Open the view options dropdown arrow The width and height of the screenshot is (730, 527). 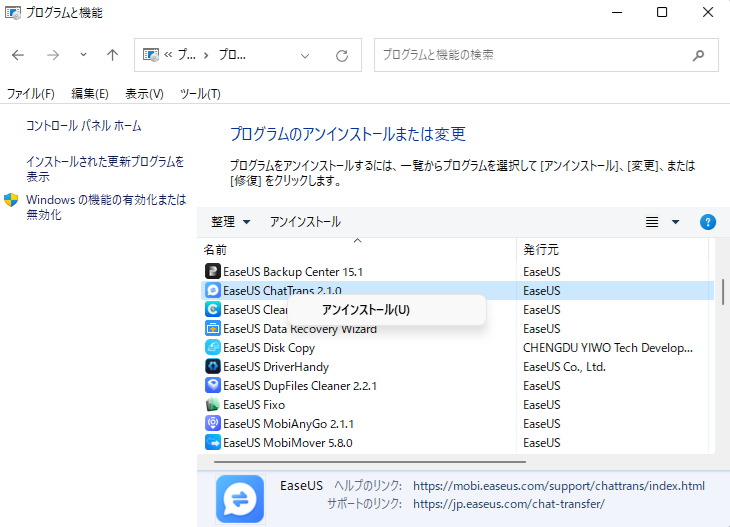(676, 222)
